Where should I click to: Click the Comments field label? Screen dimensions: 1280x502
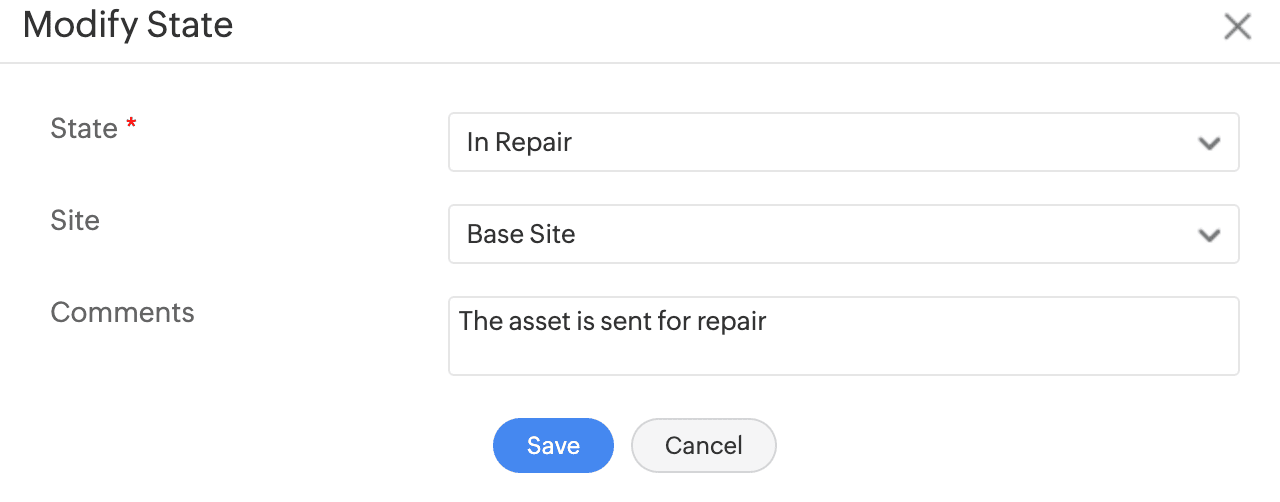pos(122,312)
